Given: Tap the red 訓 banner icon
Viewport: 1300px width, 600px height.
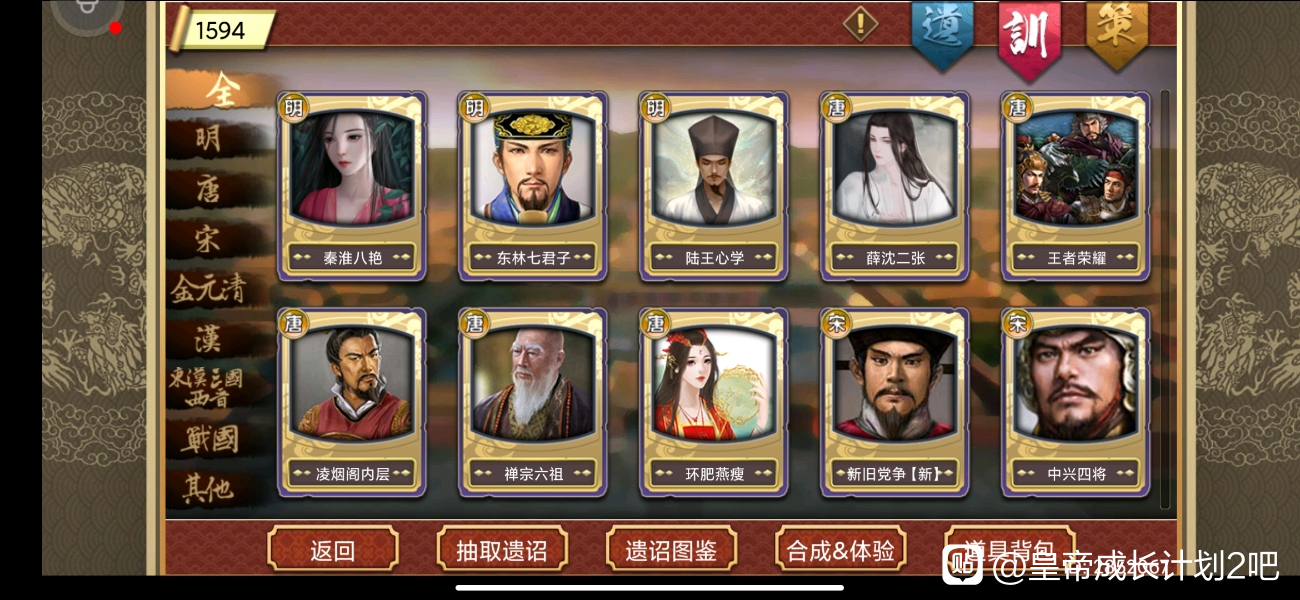Looking at the screenshot, I should click(1029, 37).
